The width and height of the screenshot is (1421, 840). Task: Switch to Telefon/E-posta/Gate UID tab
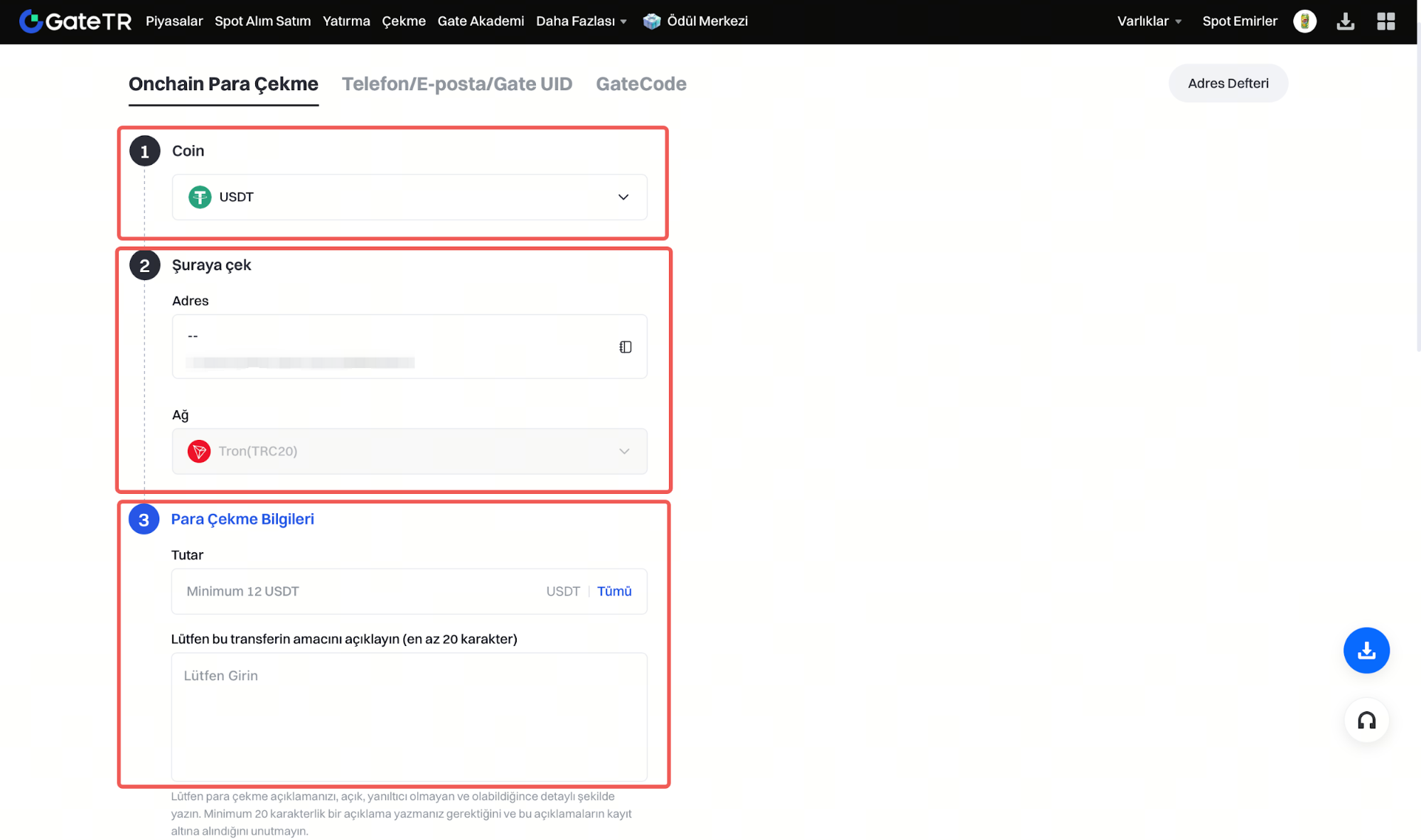456,84
